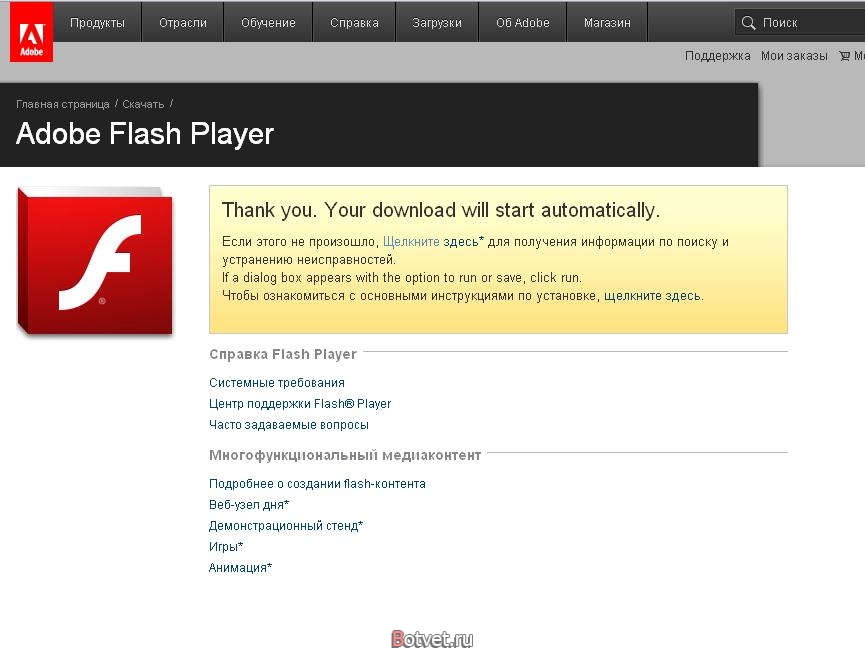Viewport: 865px width, 657px height.
Task: Click the search magnifier icon
Action: tap(748, 22)
